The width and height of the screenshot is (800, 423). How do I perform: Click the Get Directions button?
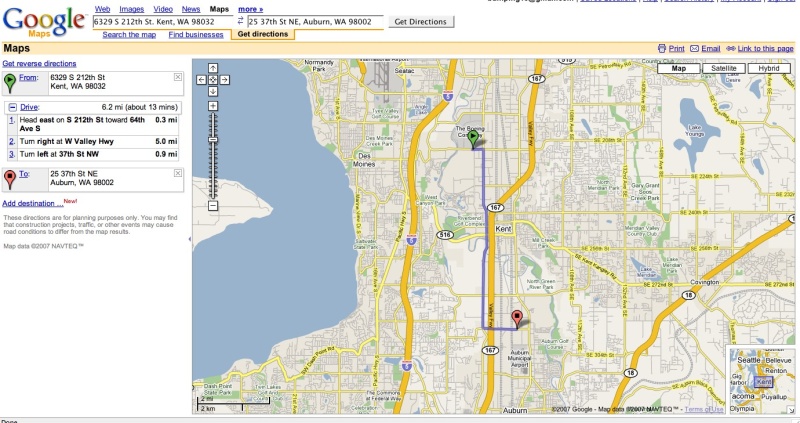point(421,21)
